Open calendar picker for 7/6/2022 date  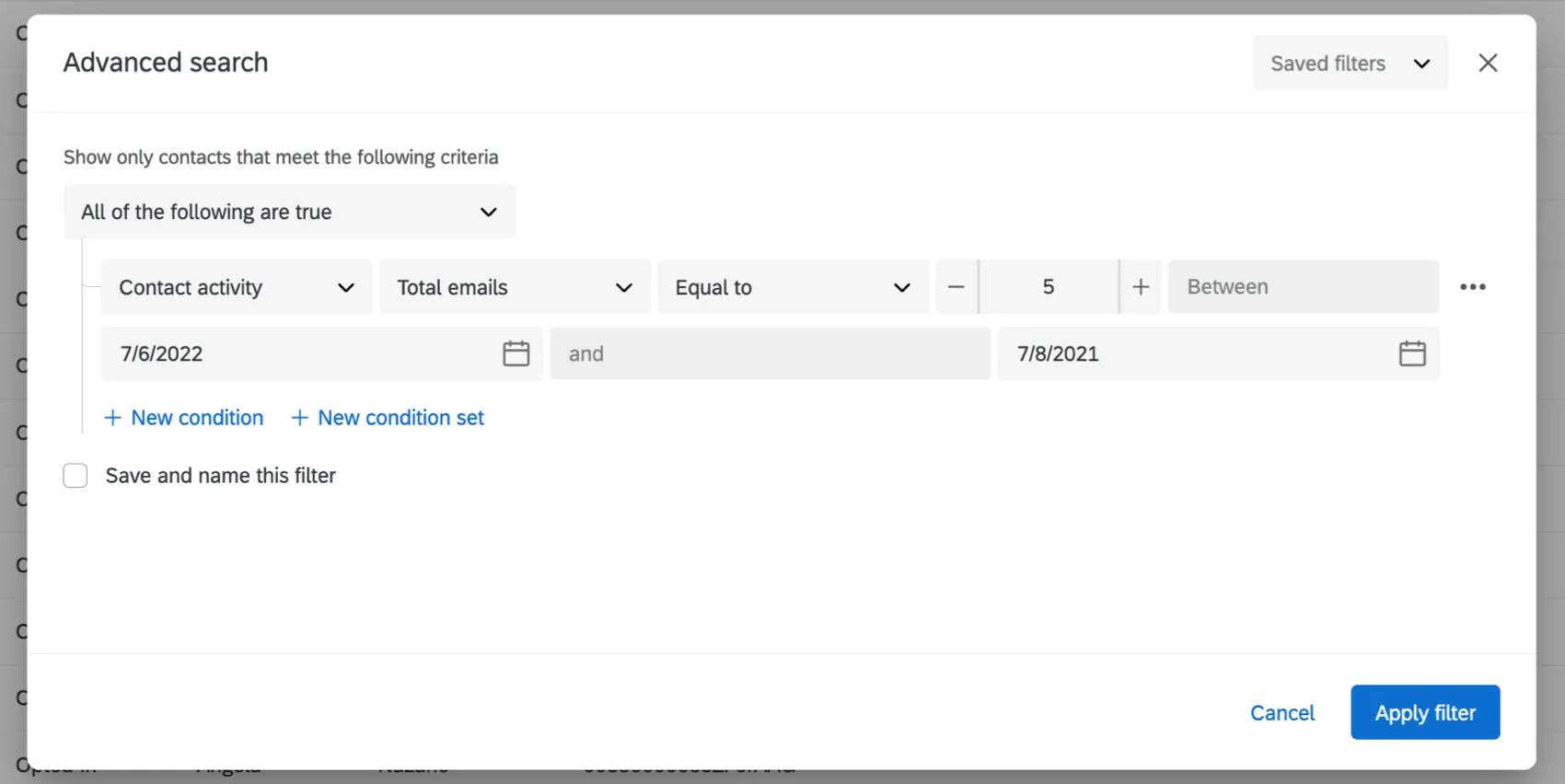(x=516, y=353)
